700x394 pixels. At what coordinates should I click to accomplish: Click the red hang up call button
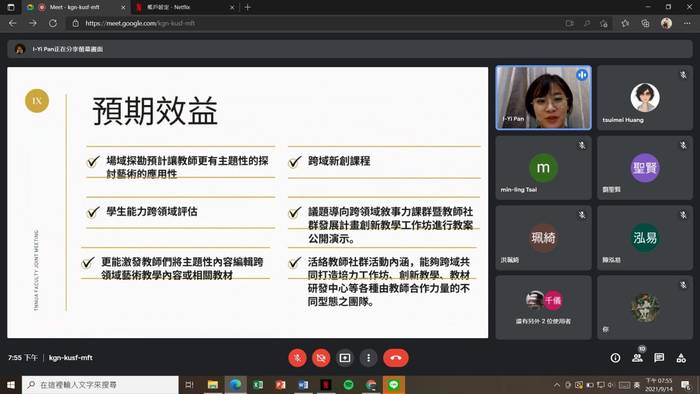click(396, 358)
